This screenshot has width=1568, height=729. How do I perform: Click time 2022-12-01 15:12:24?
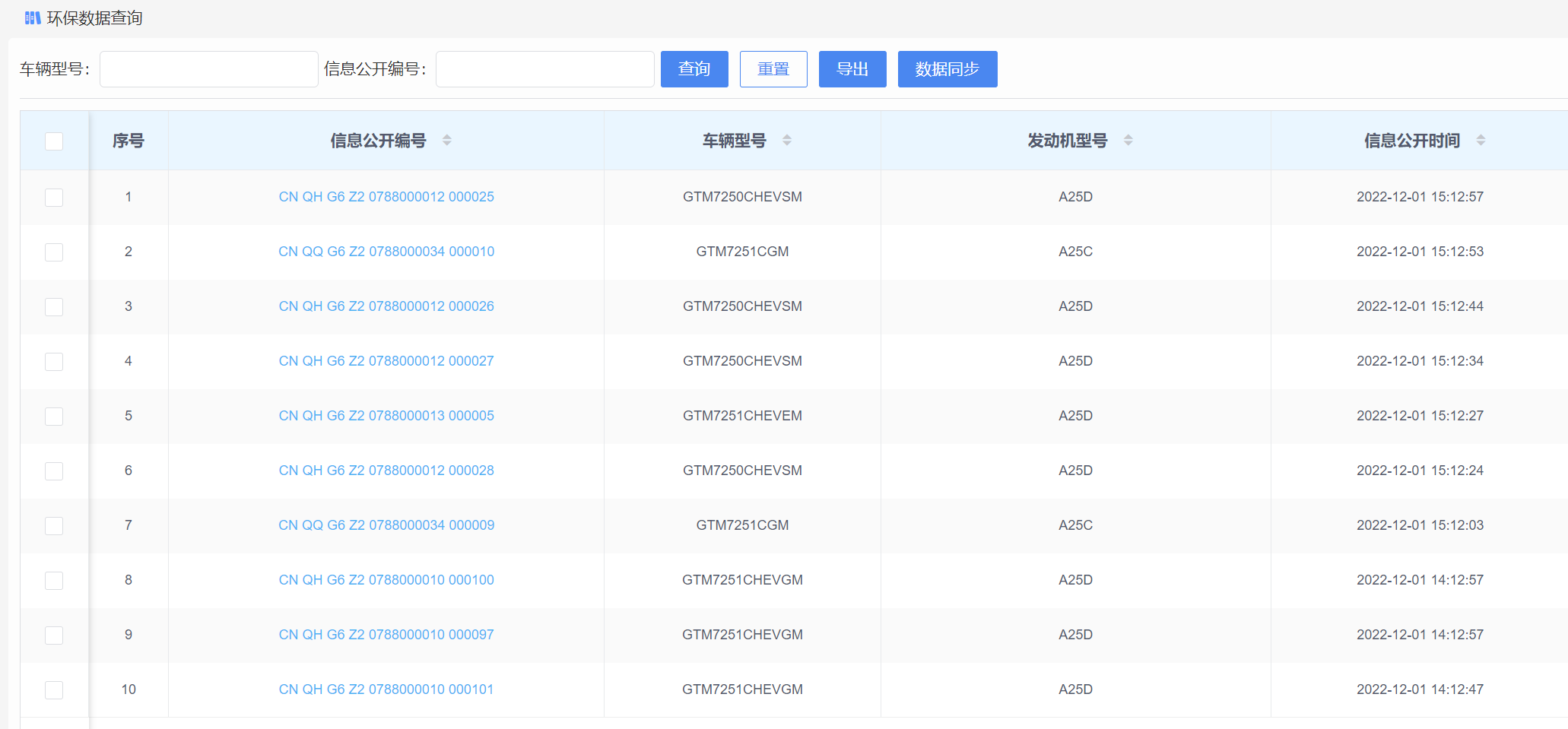pyautogui.click(x=1420, y=471)
